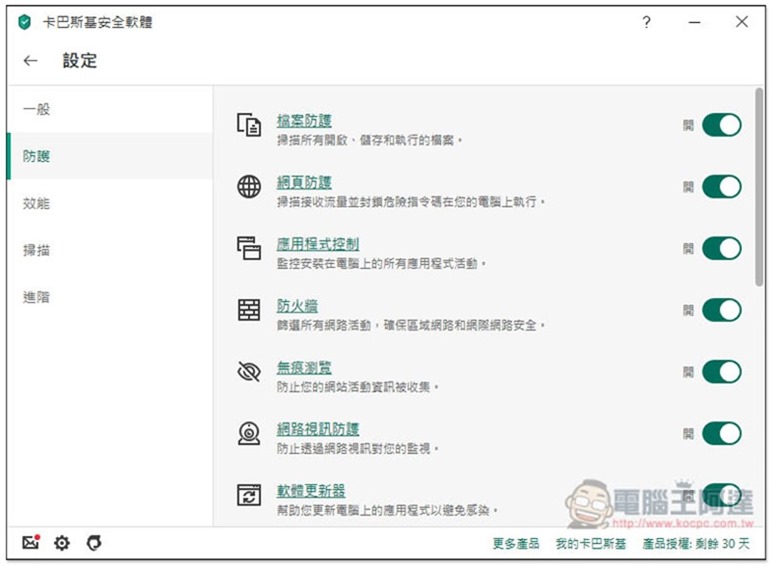Click the vertical scrollbar thumb
This screenshot has height=566, width=772.
coord(759,187)
